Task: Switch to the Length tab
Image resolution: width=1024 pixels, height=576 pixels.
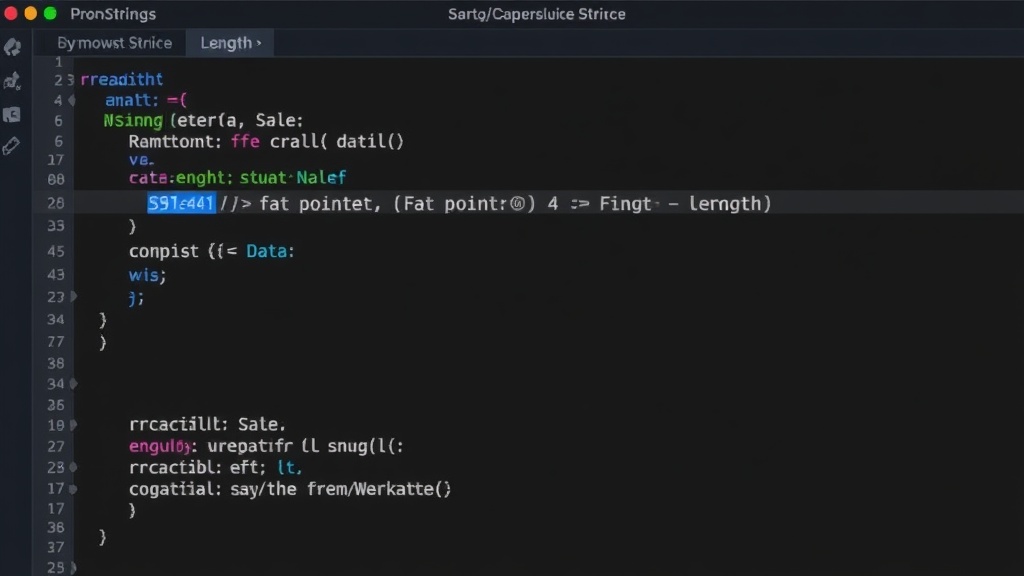Action: pyautogui.click(x=230, y=43)
